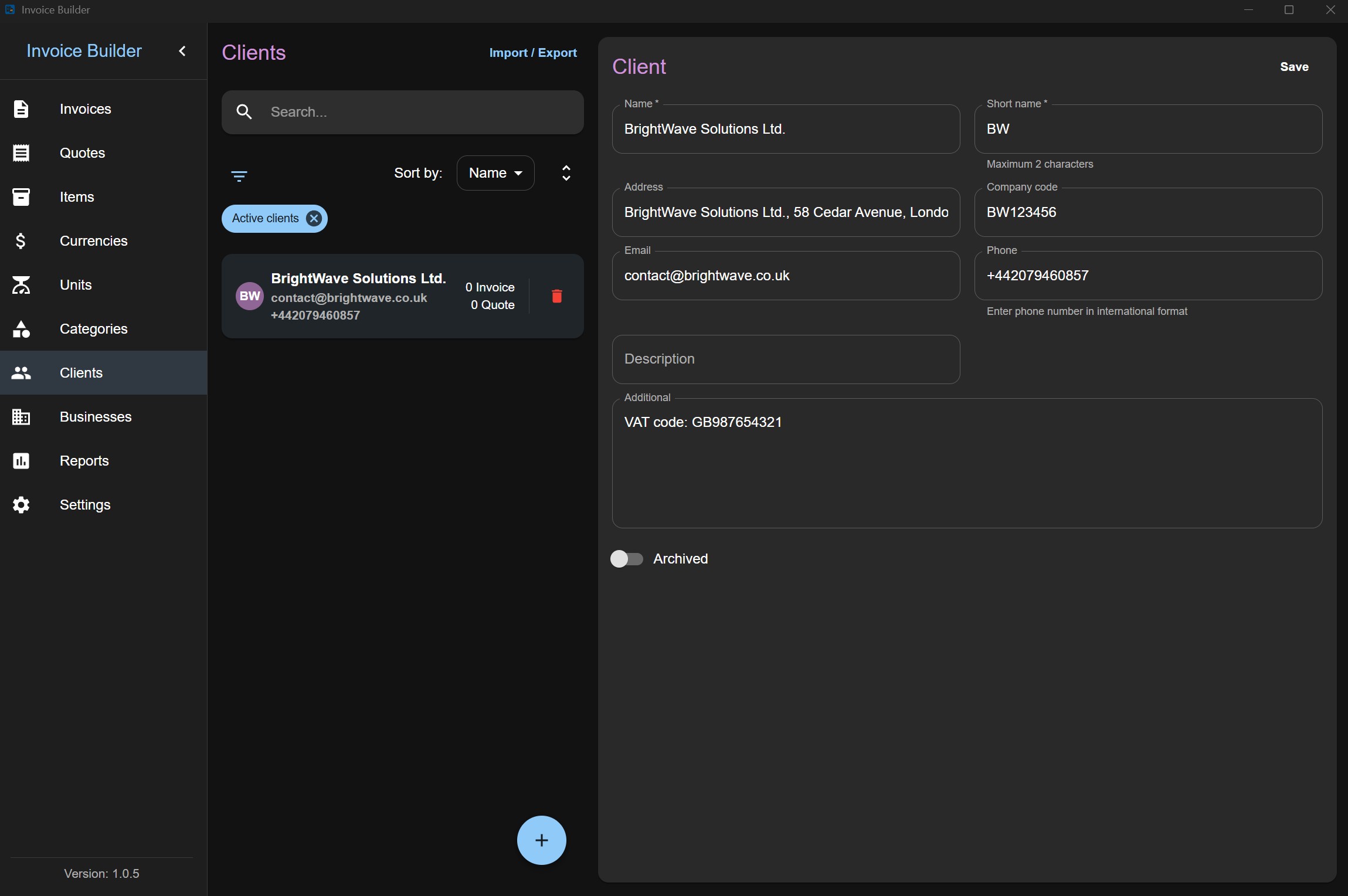Open the Settings page label
The height and width of the screenshot is (896, 1348).
[85, 505]
